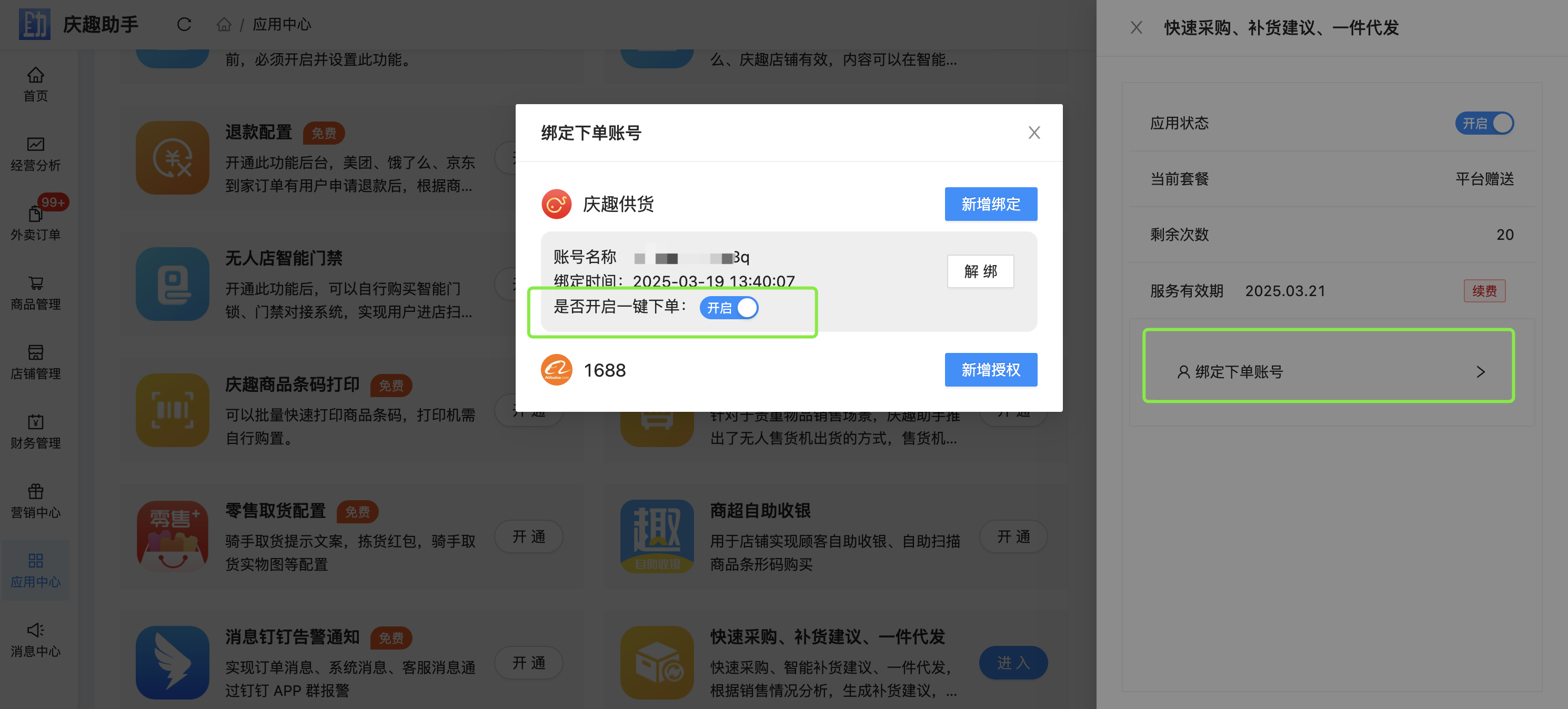
Task: Select 应用中心 menu item
Action: [35, 570]
